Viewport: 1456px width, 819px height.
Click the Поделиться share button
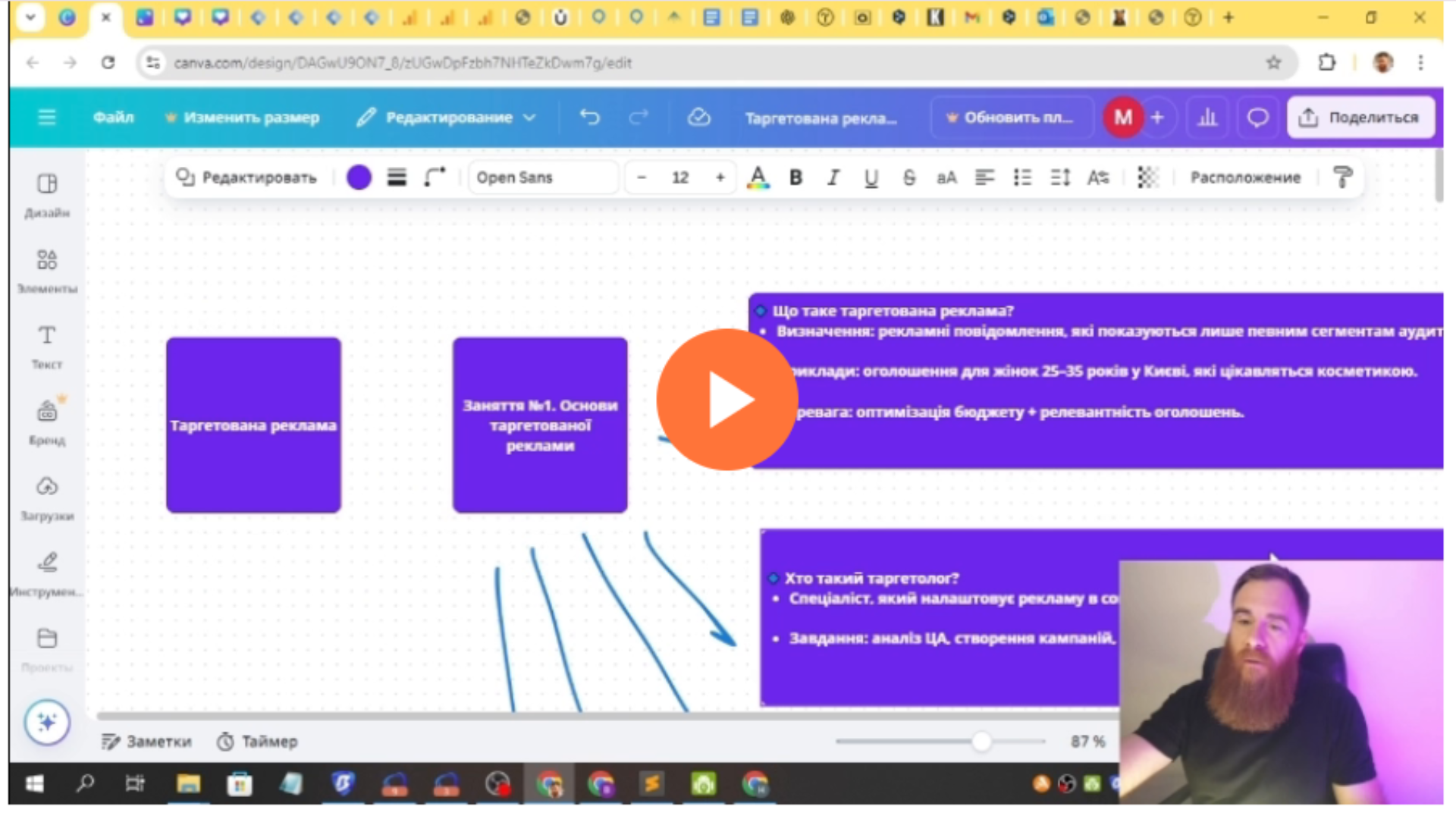coord(1360,118)
